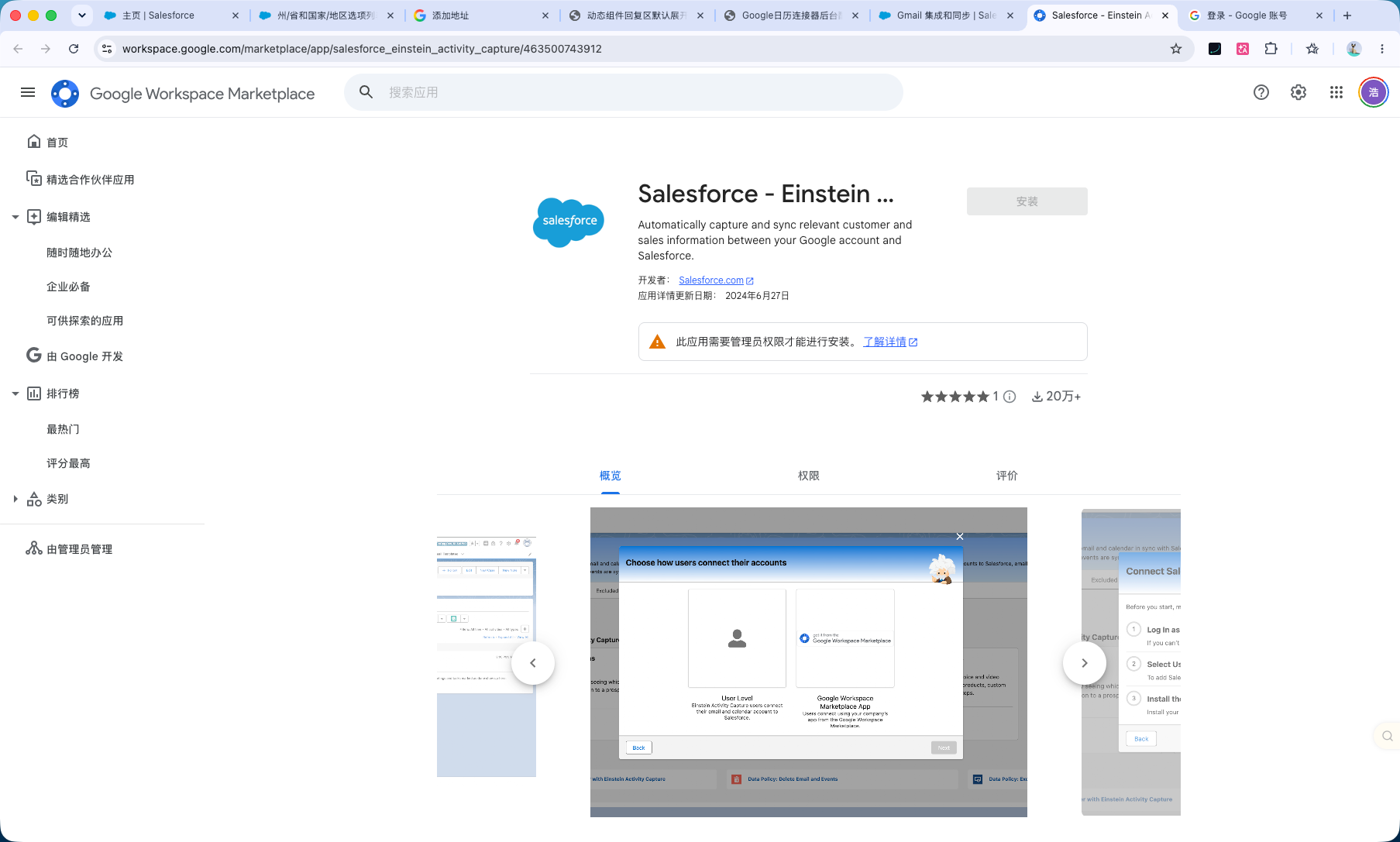
Task: Click the 搜索应用 search field
Action: [x=624, y=92]
